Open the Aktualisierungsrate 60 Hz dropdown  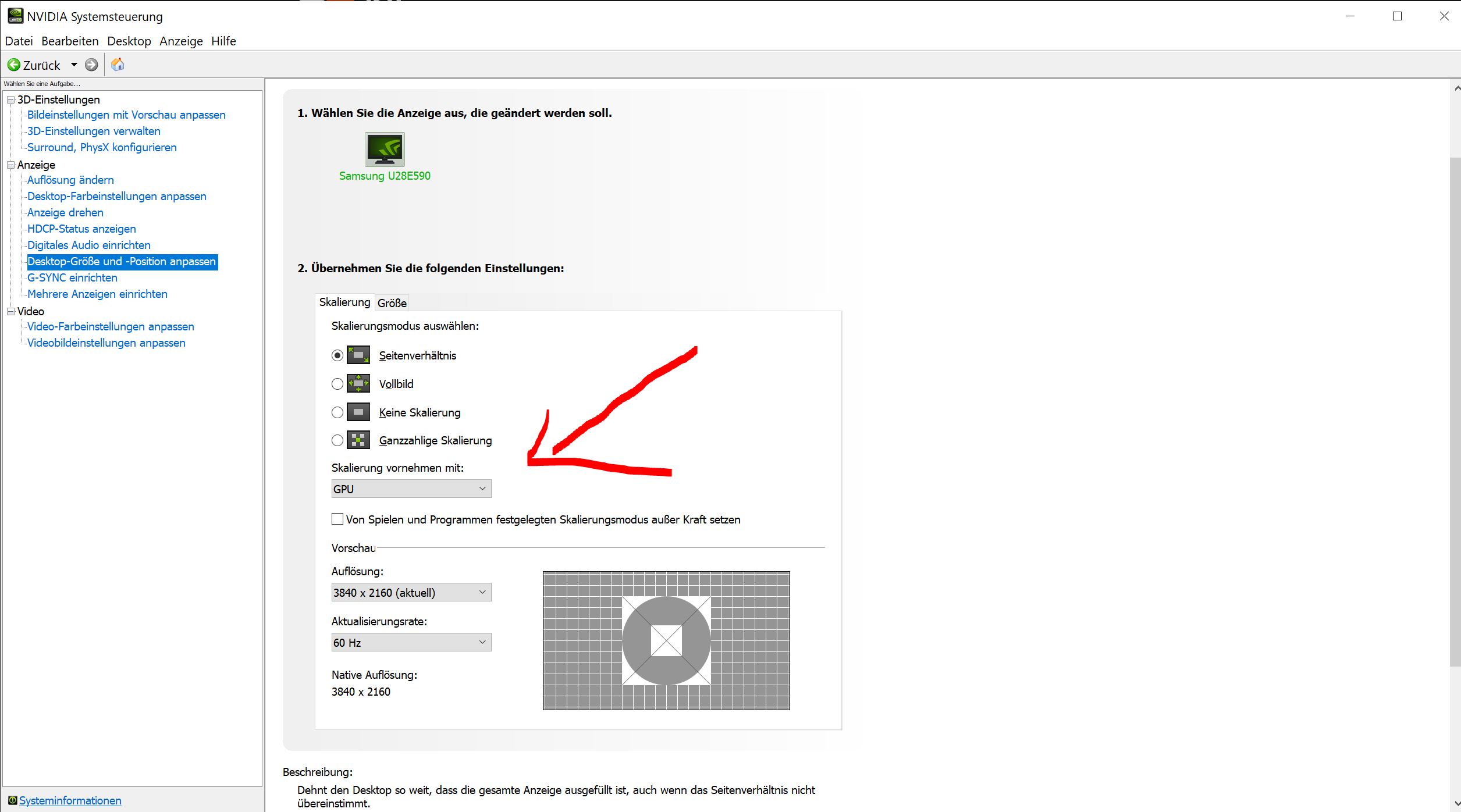pyautogui.click(x=411, y=642)
